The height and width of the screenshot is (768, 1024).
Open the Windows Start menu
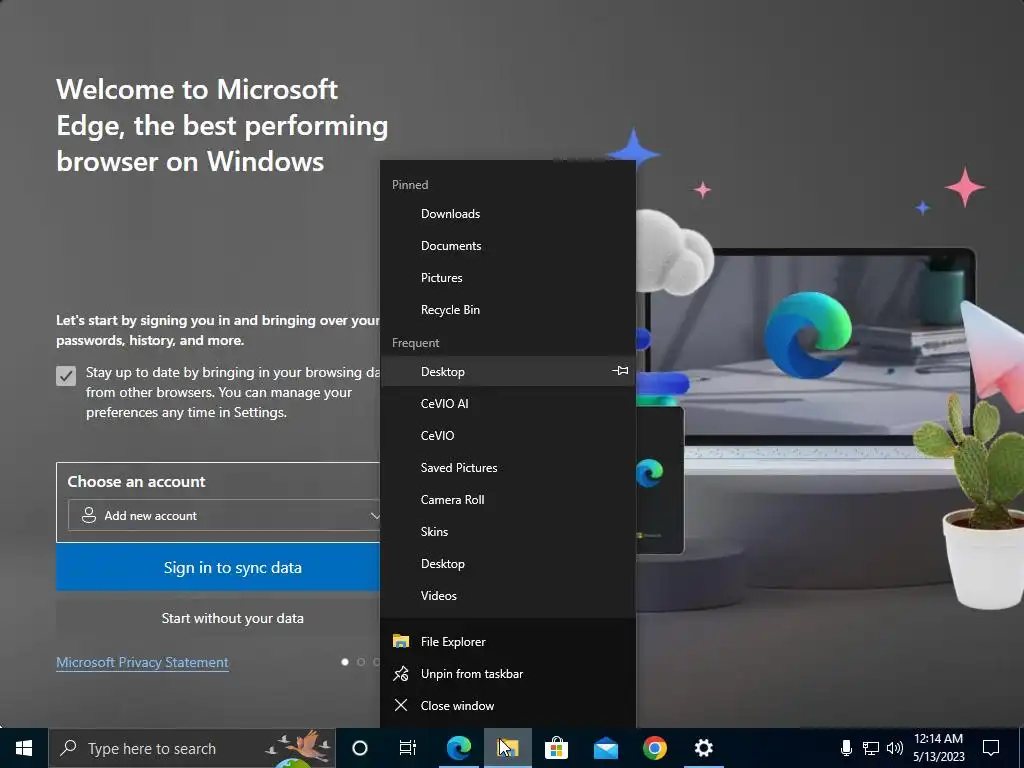24,748
